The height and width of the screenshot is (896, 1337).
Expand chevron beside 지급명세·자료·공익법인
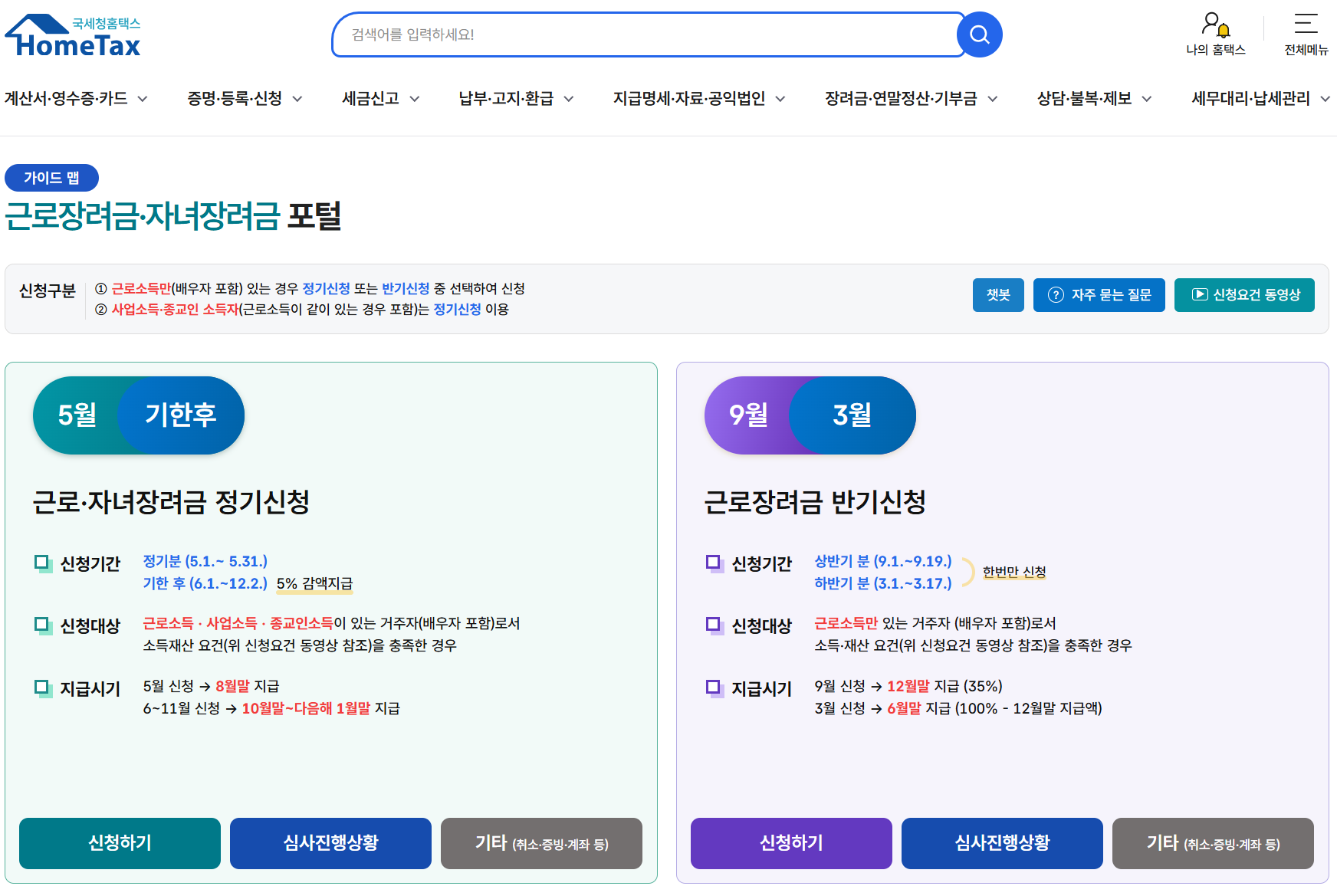[780, 99]
